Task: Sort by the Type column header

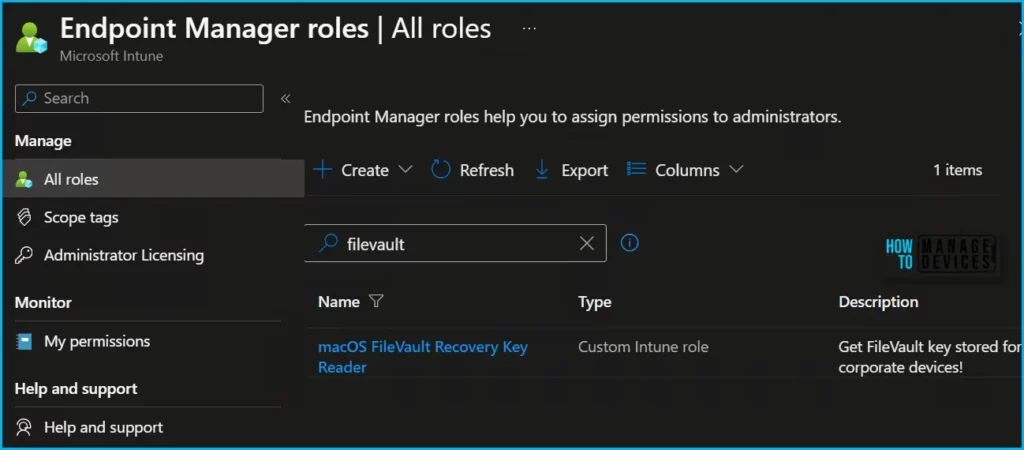Action: click(594, 302)
